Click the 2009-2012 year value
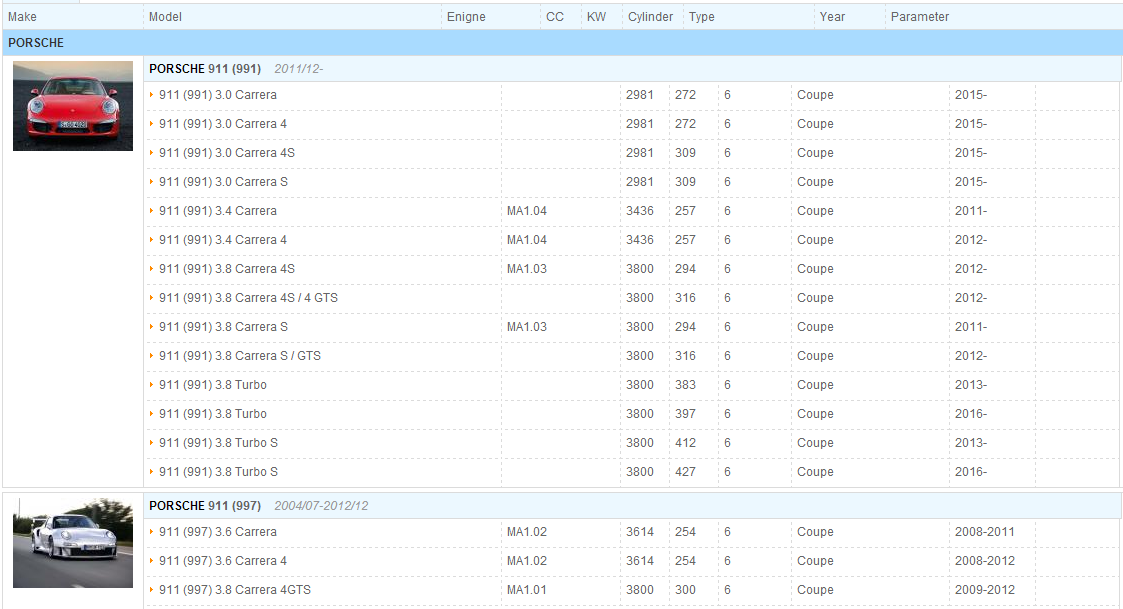Image resolution: width=1123 pixels, height=609 pixels. pyautogui.click(x=985, y=590)
